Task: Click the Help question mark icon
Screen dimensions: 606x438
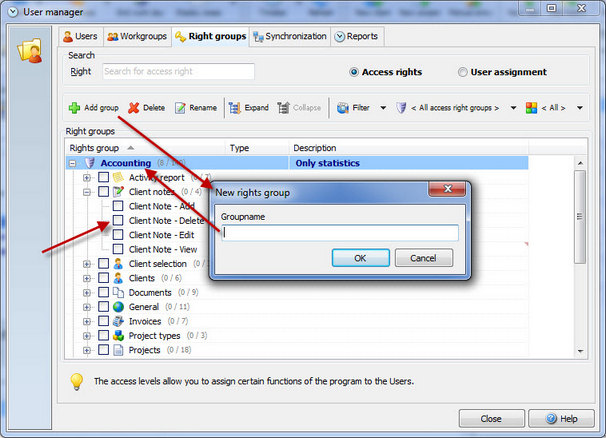Action: 551,418
